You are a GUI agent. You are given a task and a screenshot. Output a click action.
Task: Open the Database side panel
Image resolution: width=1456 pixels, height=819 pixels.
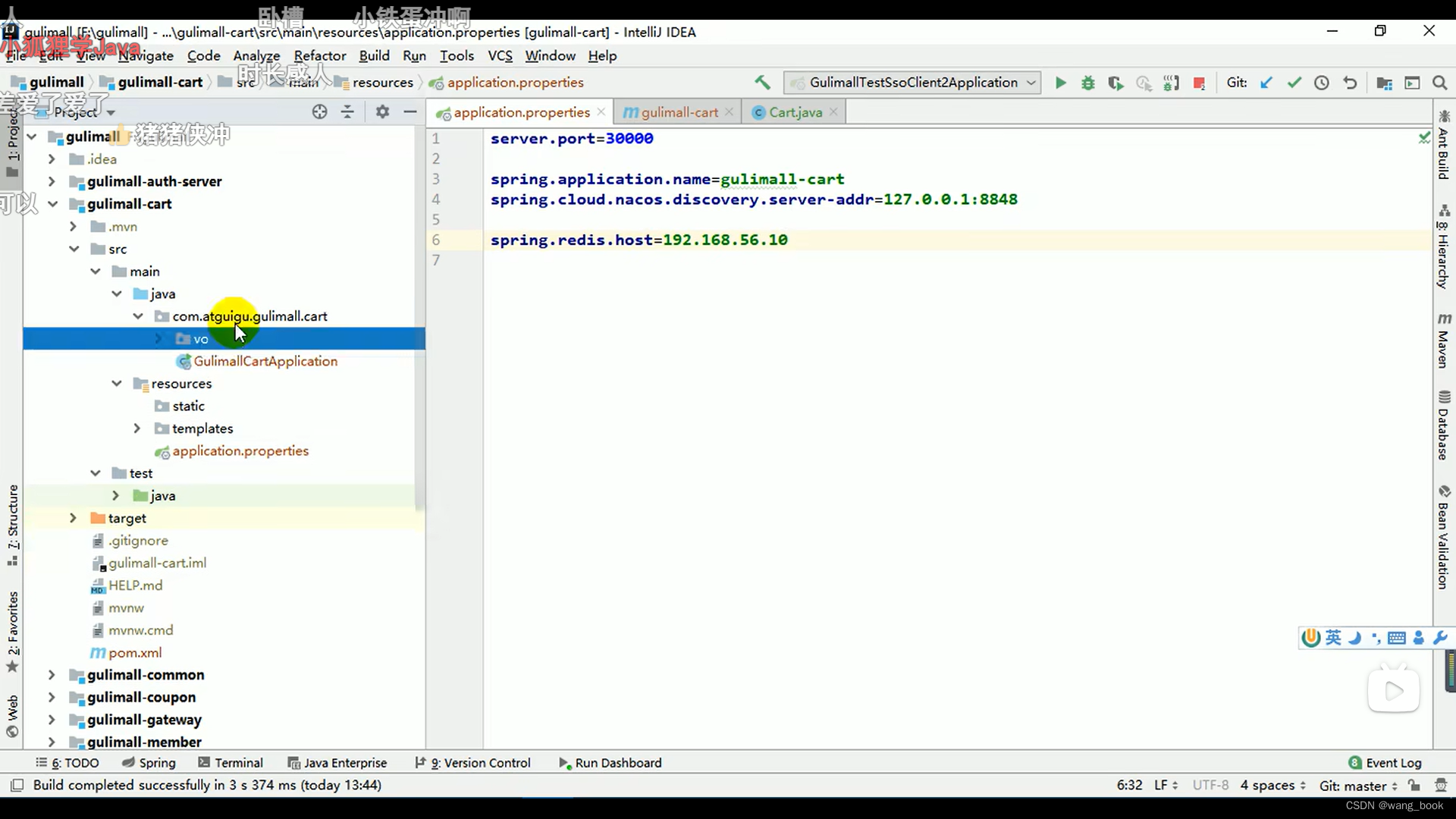pyautogui.click(x=1444, y=425)
